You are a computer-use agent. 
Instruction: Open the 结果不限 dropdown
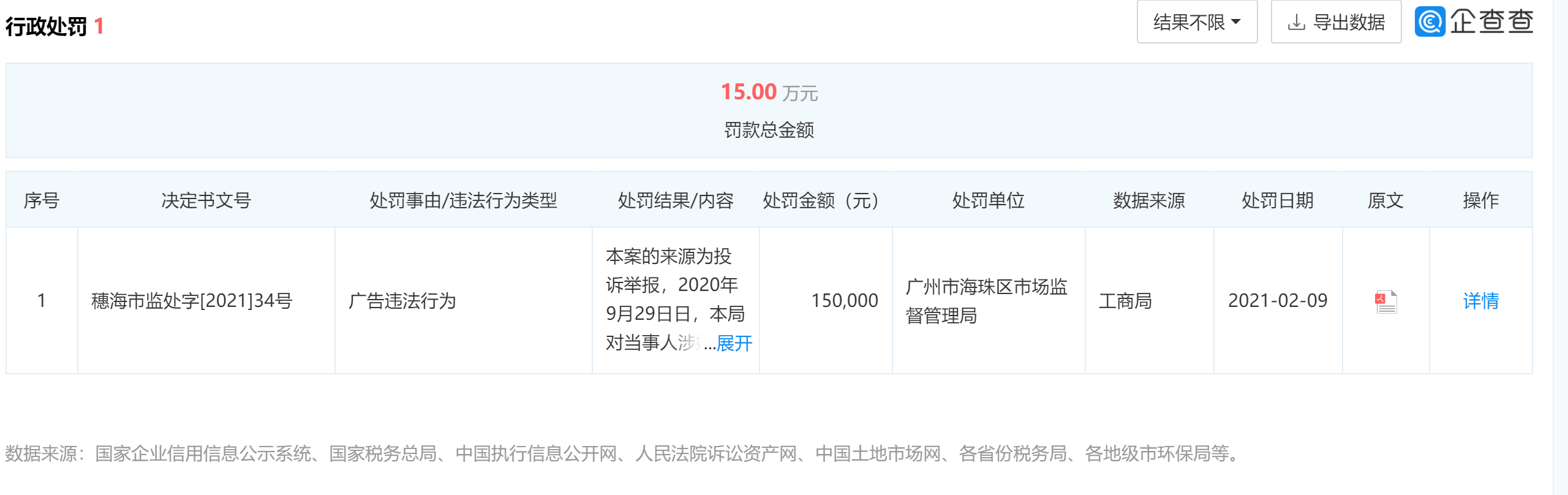point(1197,22)
